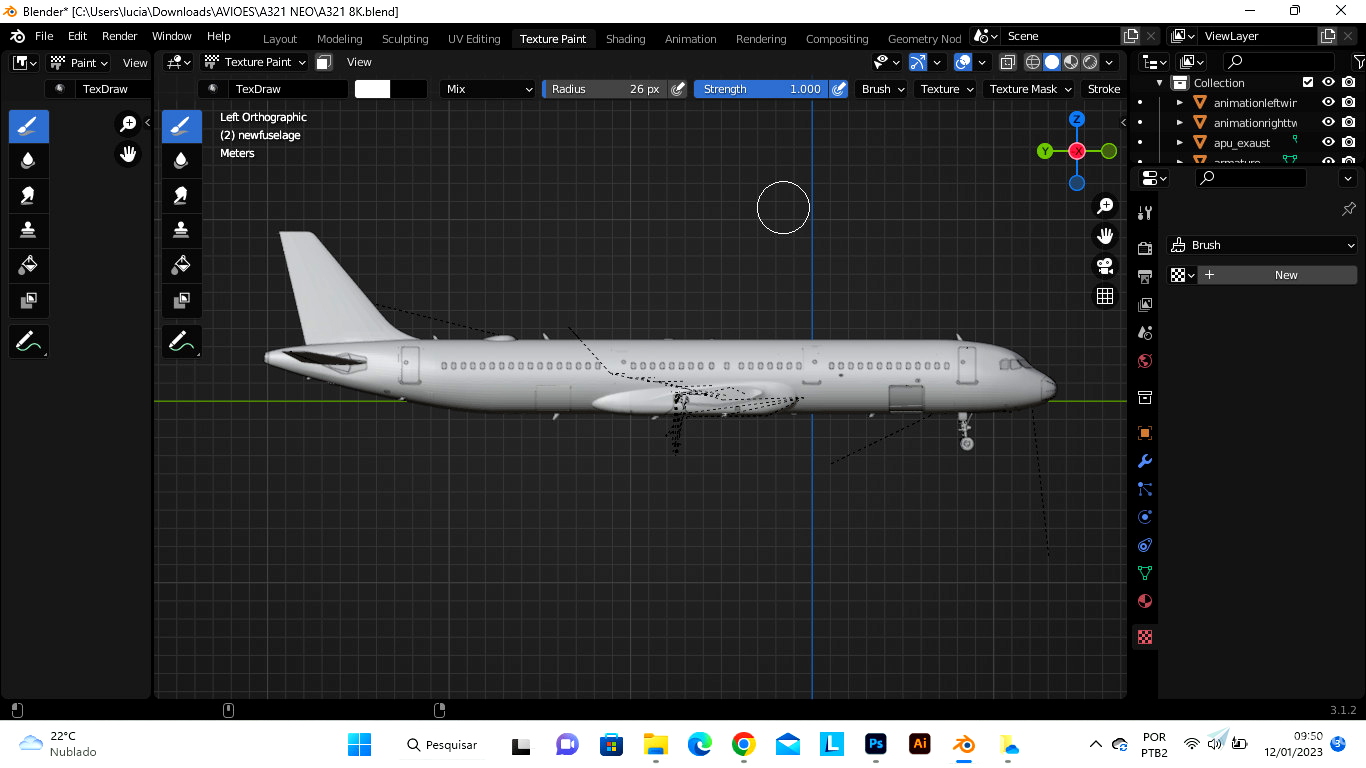
Task: Expand animationleftwing in outliner
Action: point(1180,102)
